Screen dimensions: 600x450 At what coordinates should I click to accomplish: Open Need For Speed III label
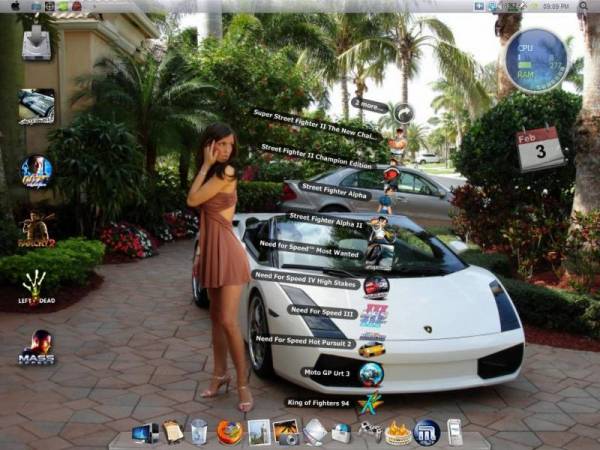(x=322, y=311)
